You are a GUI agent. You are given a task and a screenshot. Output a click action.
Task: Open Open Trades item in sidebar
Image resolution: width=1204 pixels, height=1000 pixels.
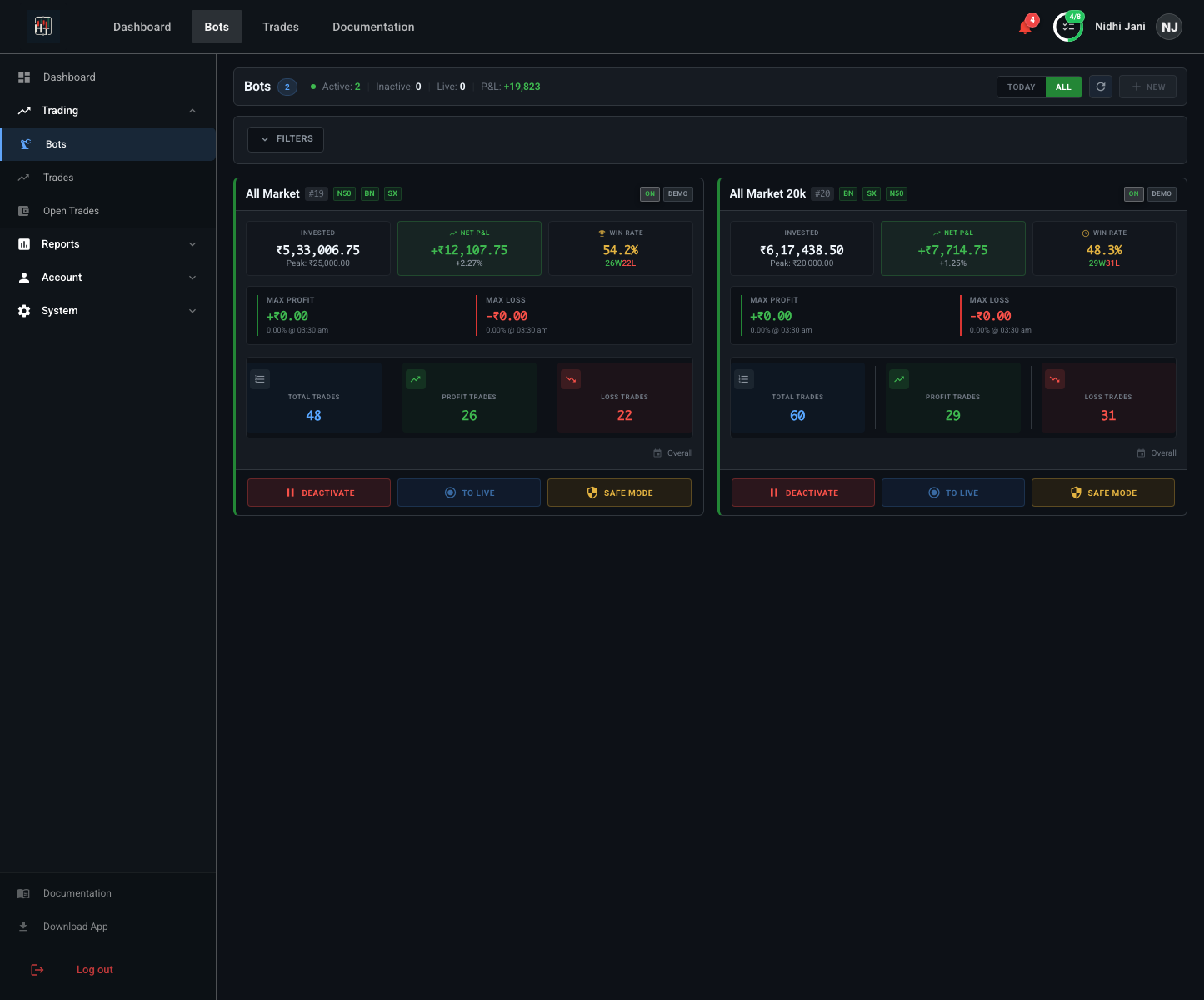108,211
